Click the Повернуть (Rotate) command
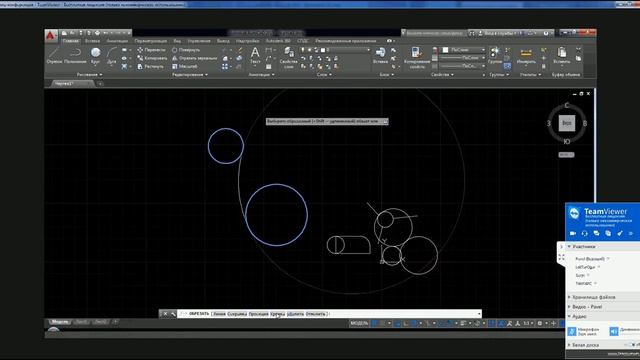 click(x=186, y=50)
